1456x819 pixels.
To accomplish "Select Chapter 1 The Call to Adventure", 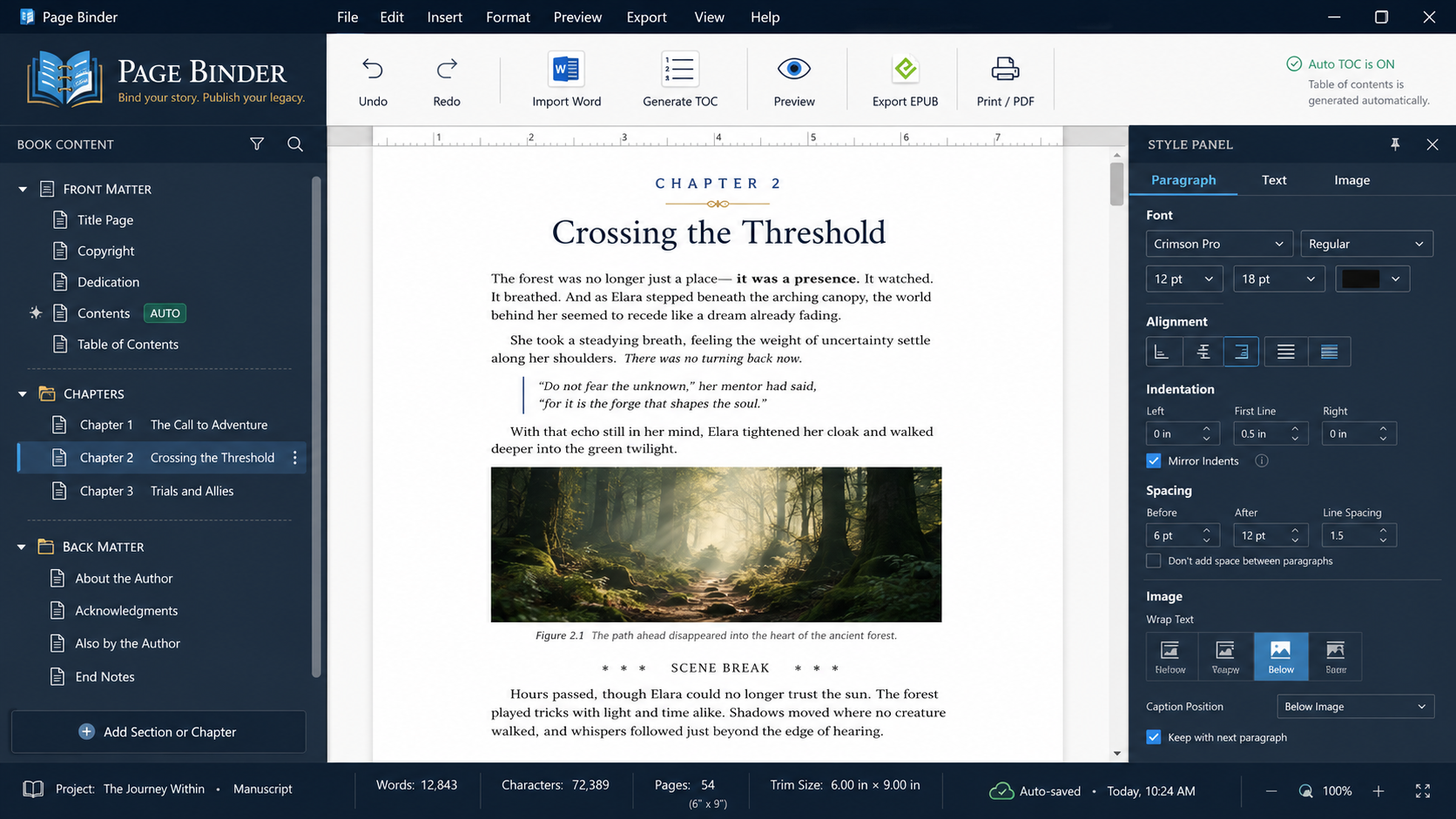I will coord(162,425).
